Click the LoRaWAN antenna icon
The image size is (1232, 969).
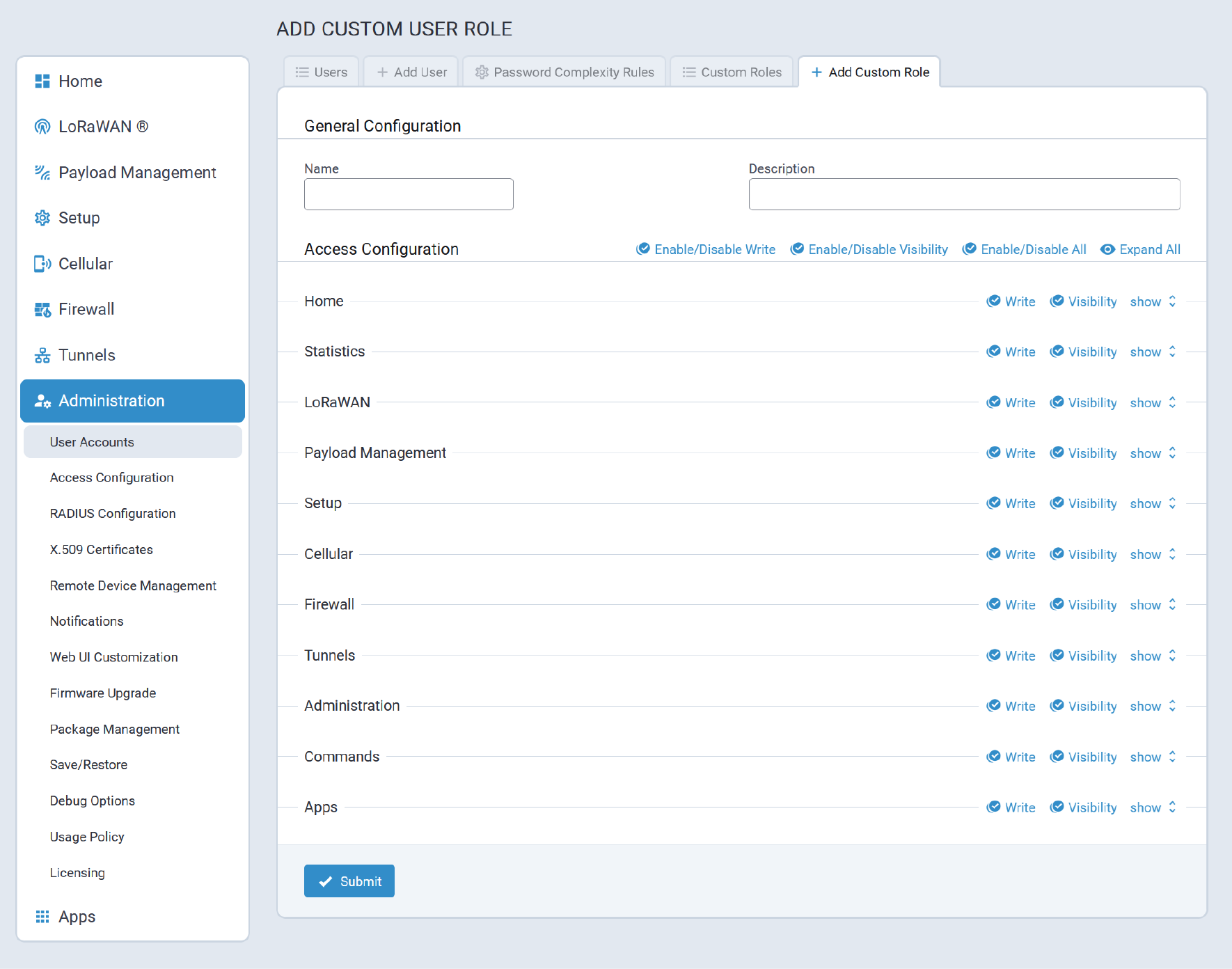(x=42, y=127)
